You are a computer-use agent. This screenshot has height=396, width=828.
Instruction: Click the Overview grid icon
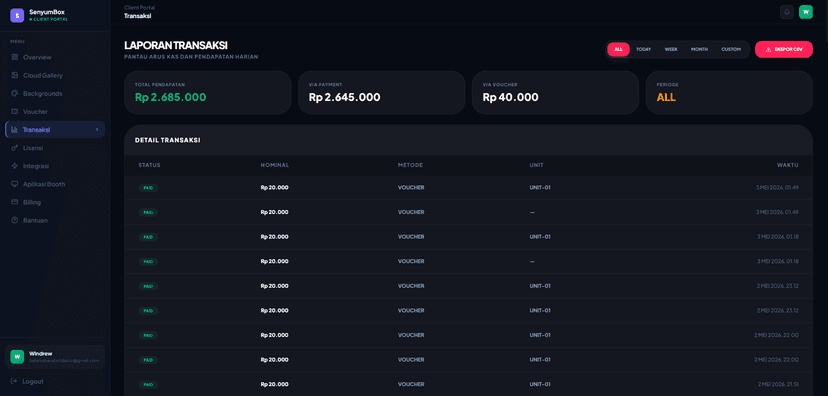[x=15, y=57]
